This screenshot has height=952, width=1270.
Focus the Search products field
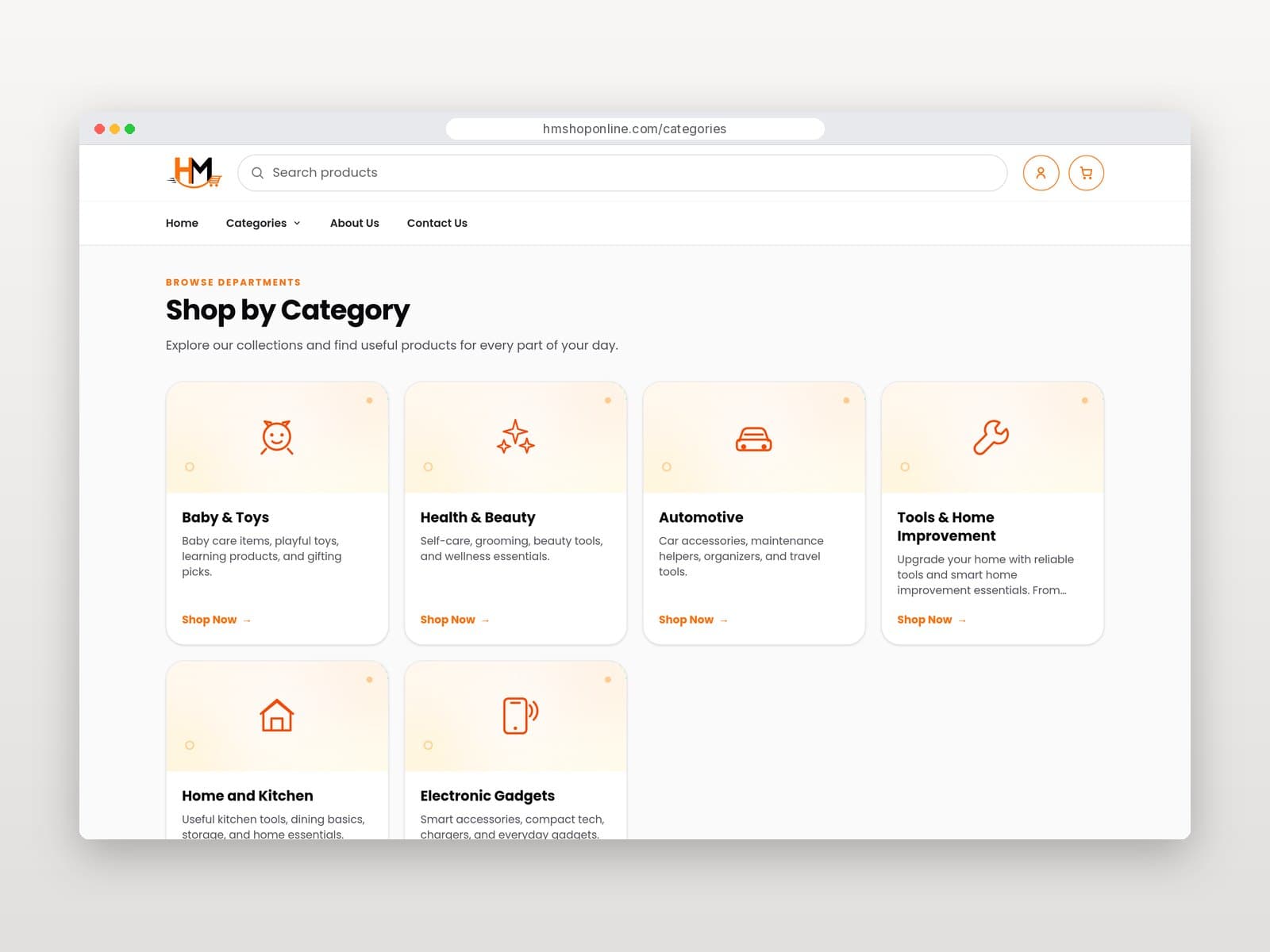622,173
